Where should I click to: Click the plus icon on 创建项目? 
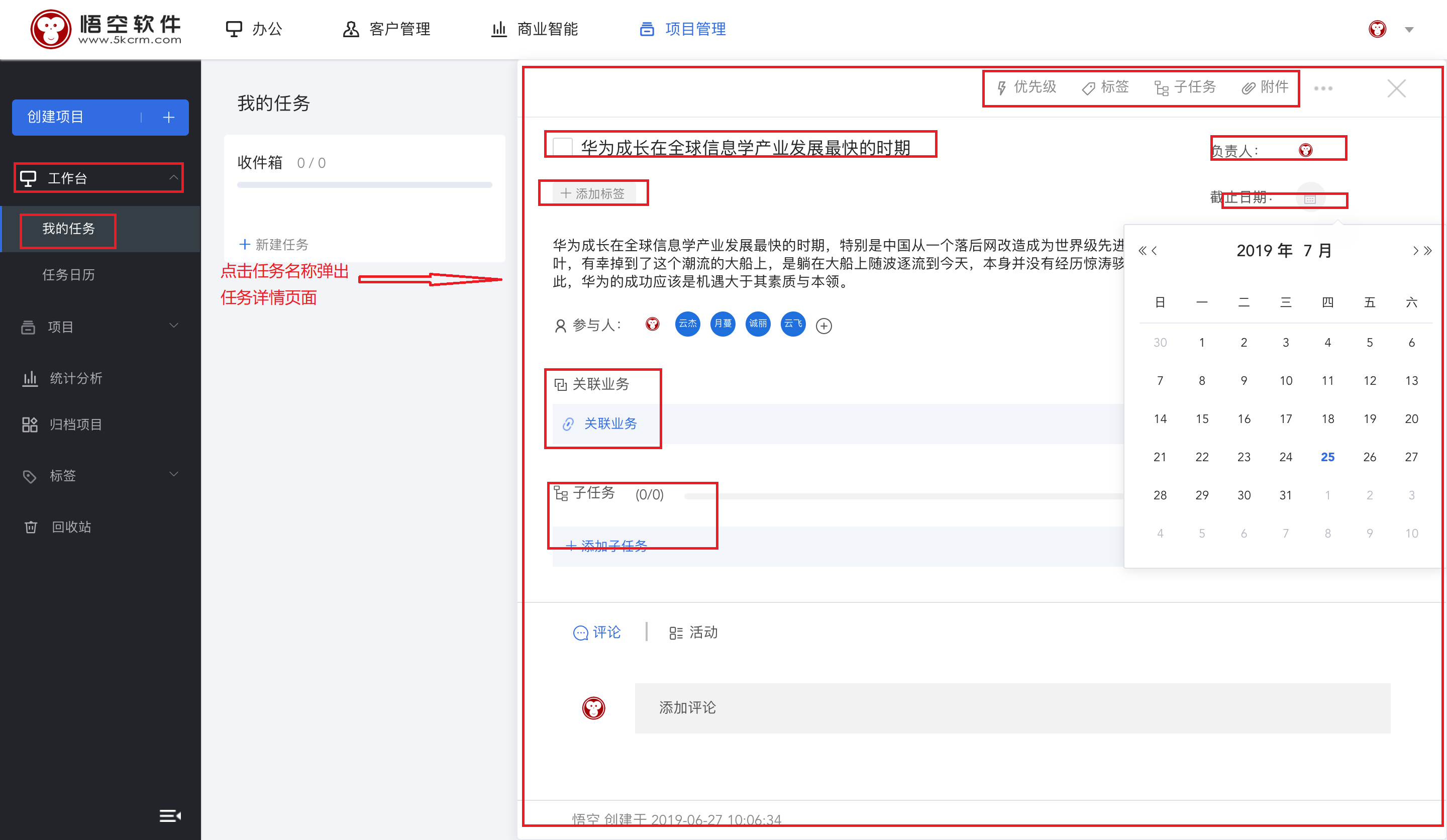pos(168,117)
